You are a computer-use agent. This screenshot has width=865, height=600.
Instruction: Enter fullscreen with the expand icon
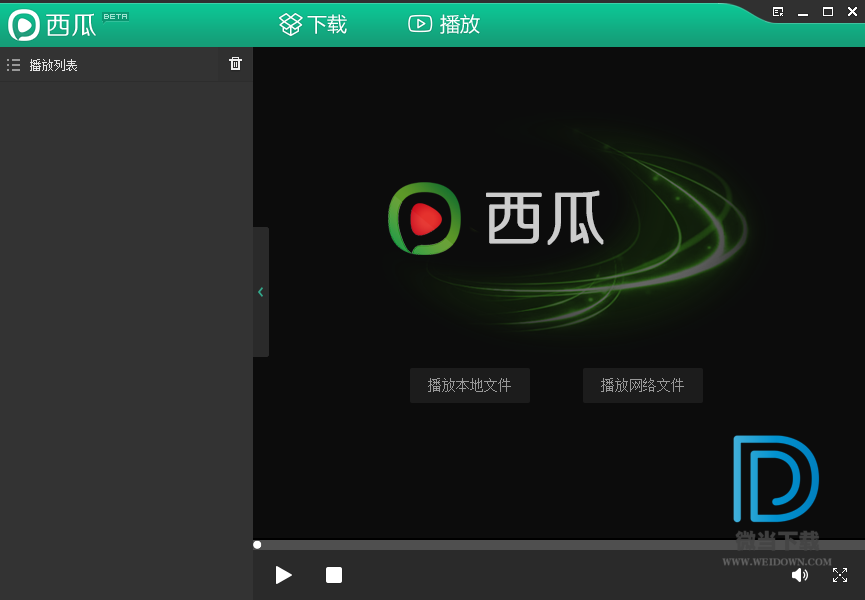pos(840,575)
